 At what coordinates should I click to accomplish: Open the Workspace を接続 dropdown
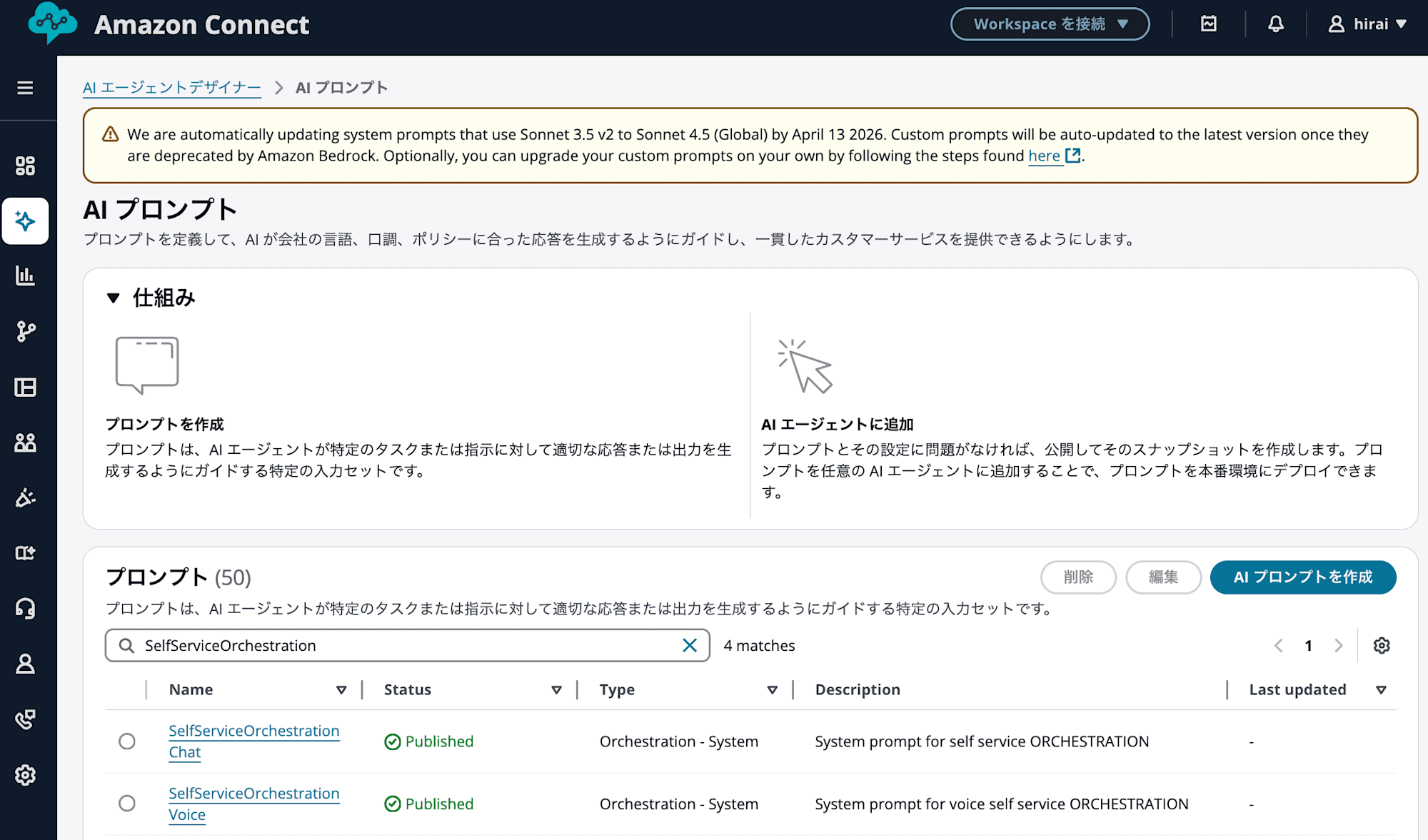1050,24
